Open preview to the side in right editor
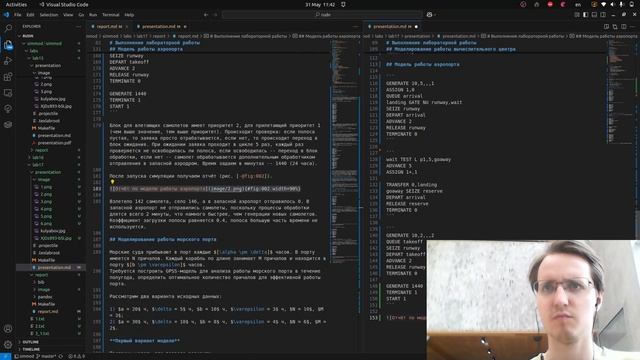Screen dimensions: 640x360 pyautogui.click(x=606, y=27)
